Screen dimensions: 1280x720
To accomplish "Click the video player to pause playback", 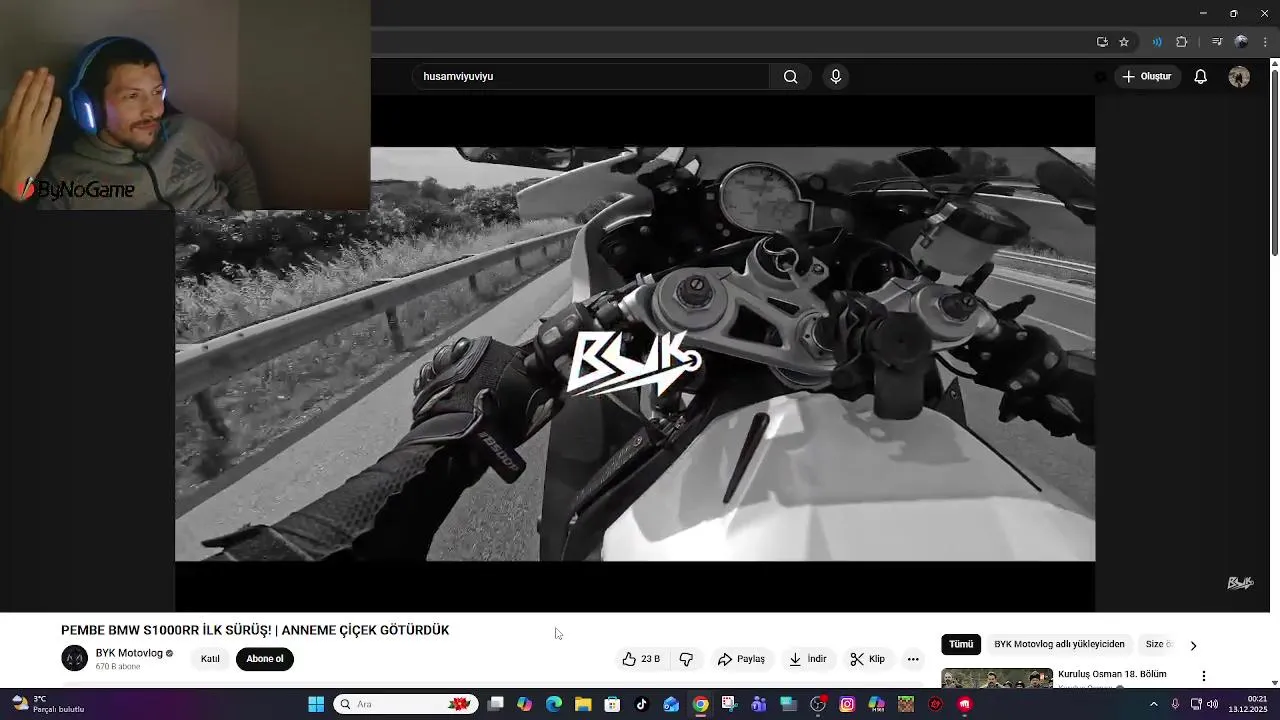I will (x=635, y=354).
